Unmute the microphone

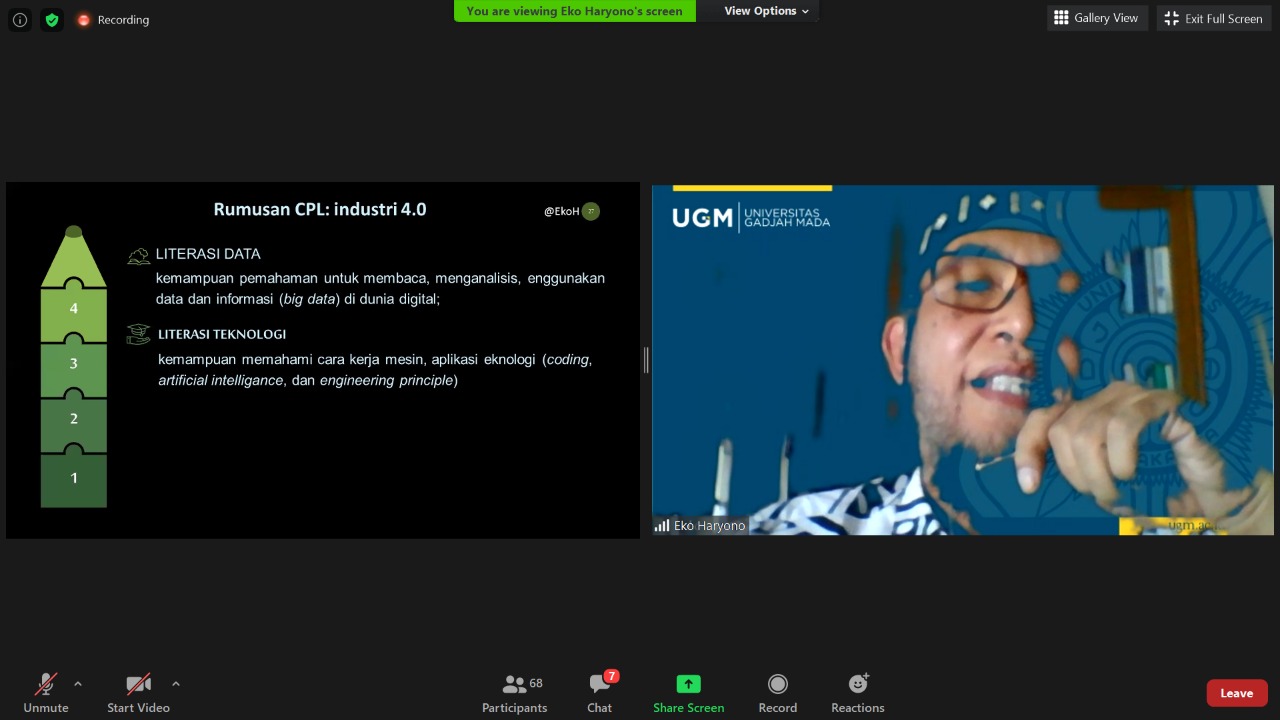coord(46,692)
